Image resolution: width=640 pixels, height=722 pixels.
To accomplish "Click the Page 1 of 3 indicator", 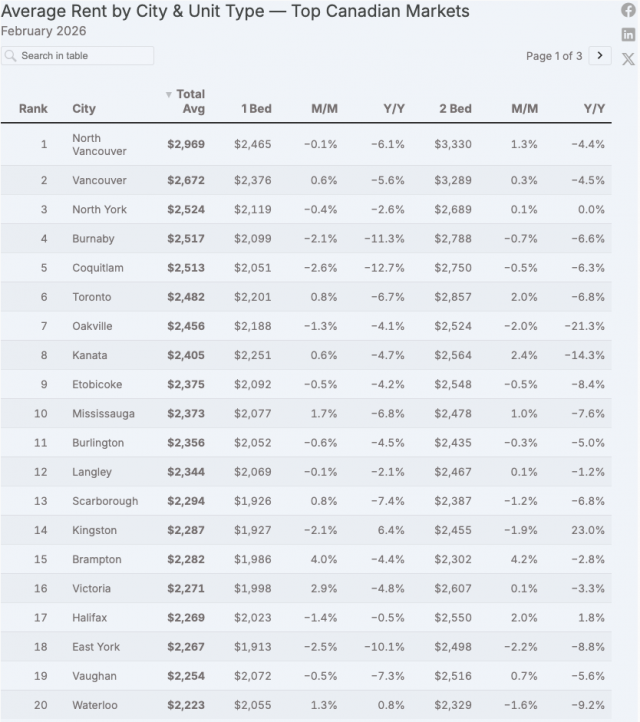I will pyautogui.click(x=554, y=56).
